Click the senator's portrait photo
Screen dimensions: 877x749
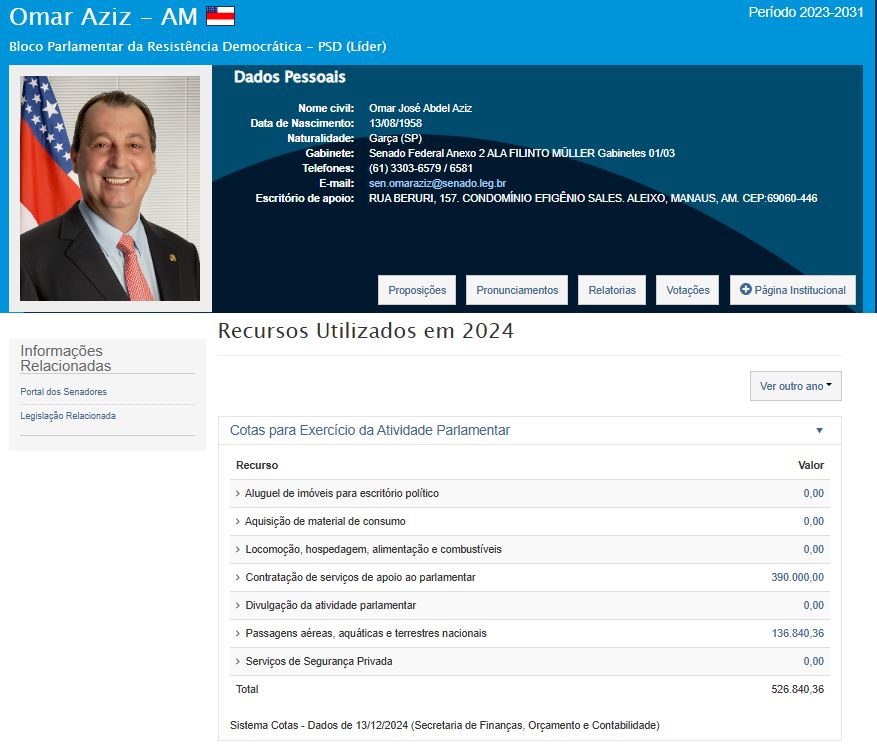110,189
